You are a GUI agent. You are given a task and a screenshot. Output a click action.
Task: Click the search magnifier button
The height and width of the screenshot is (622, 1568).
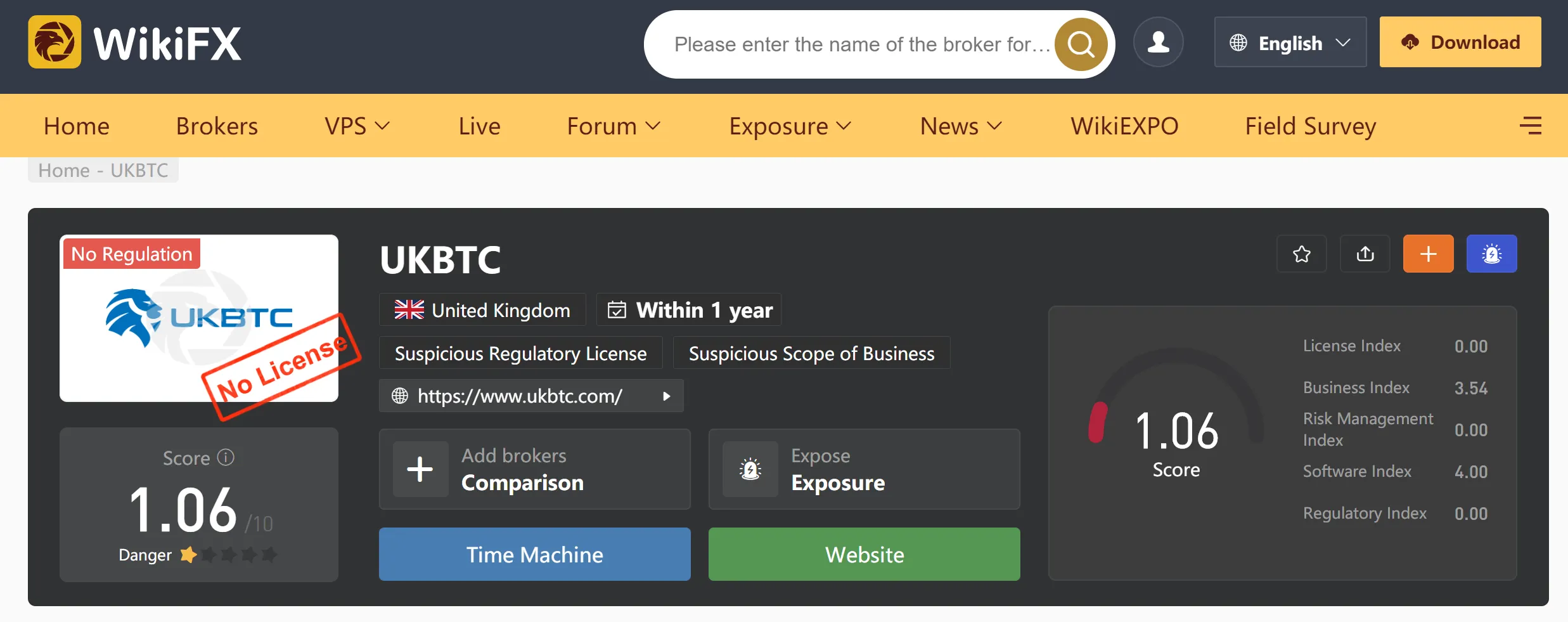click(1081, 44)
